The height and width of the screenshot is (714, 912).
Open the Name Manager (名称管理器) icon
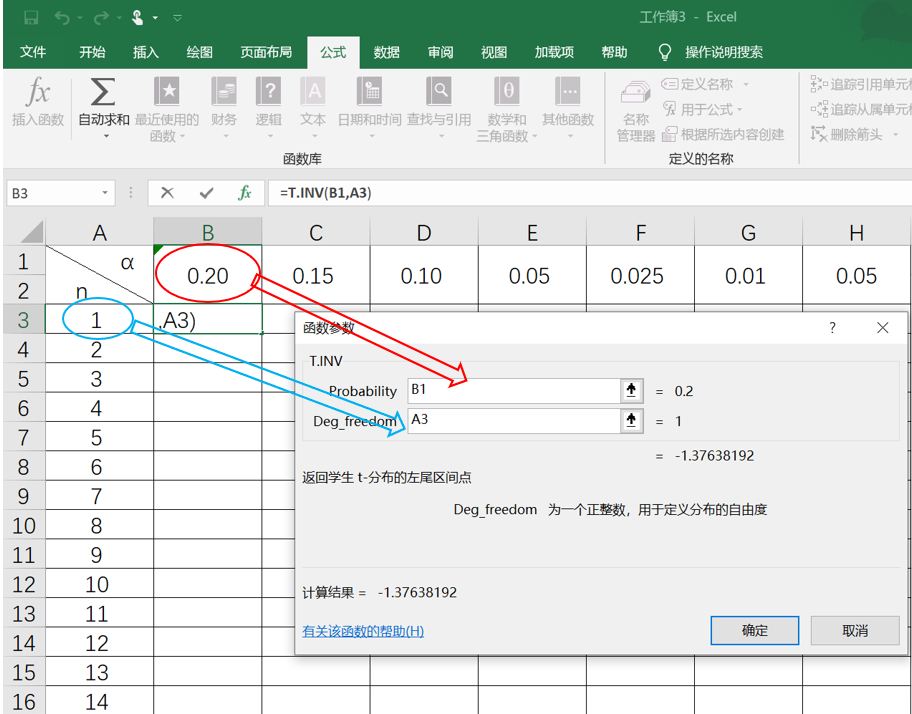click(x=635, y=93)
